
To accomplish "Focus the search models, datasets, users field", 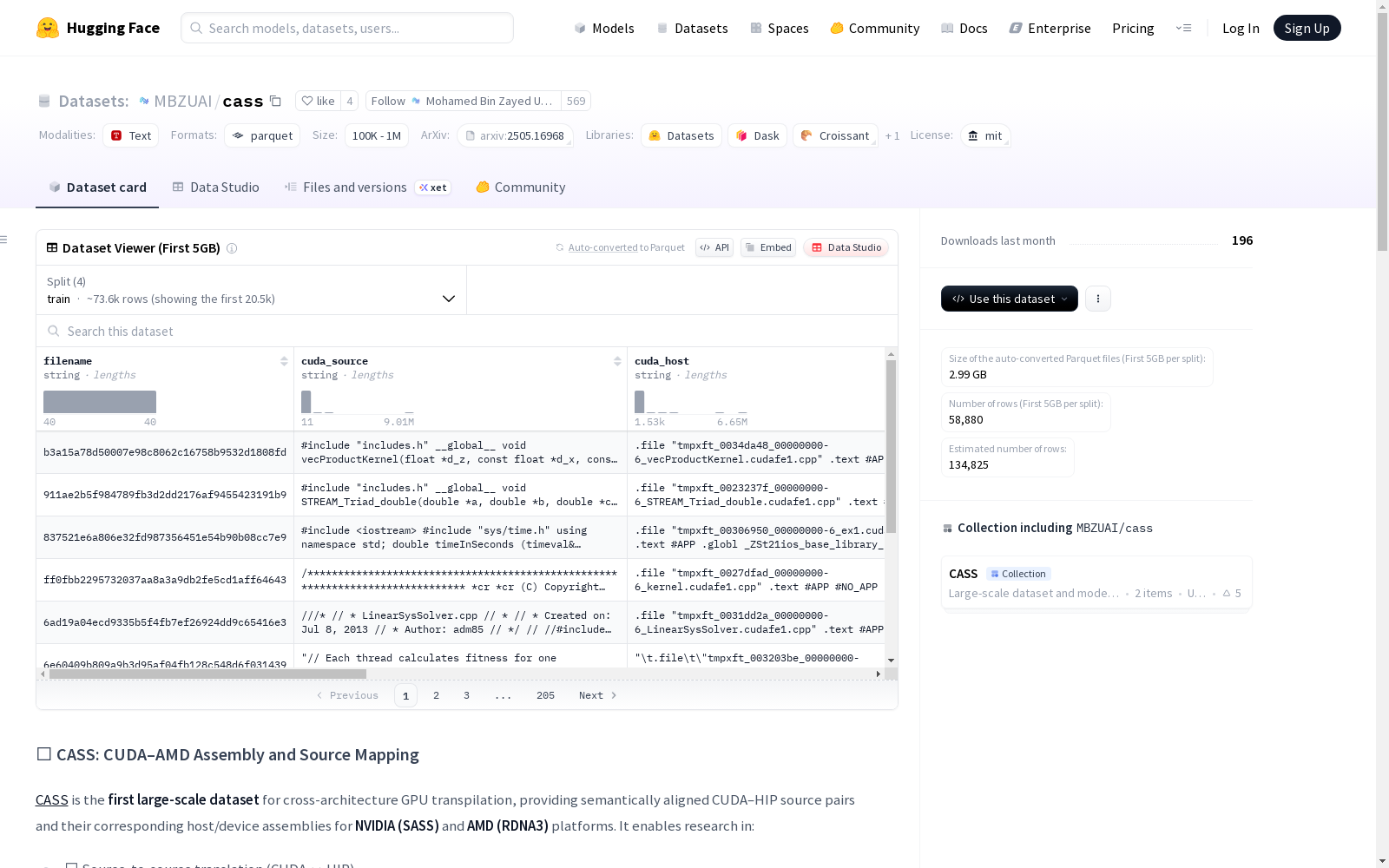I will coord(347,28).
